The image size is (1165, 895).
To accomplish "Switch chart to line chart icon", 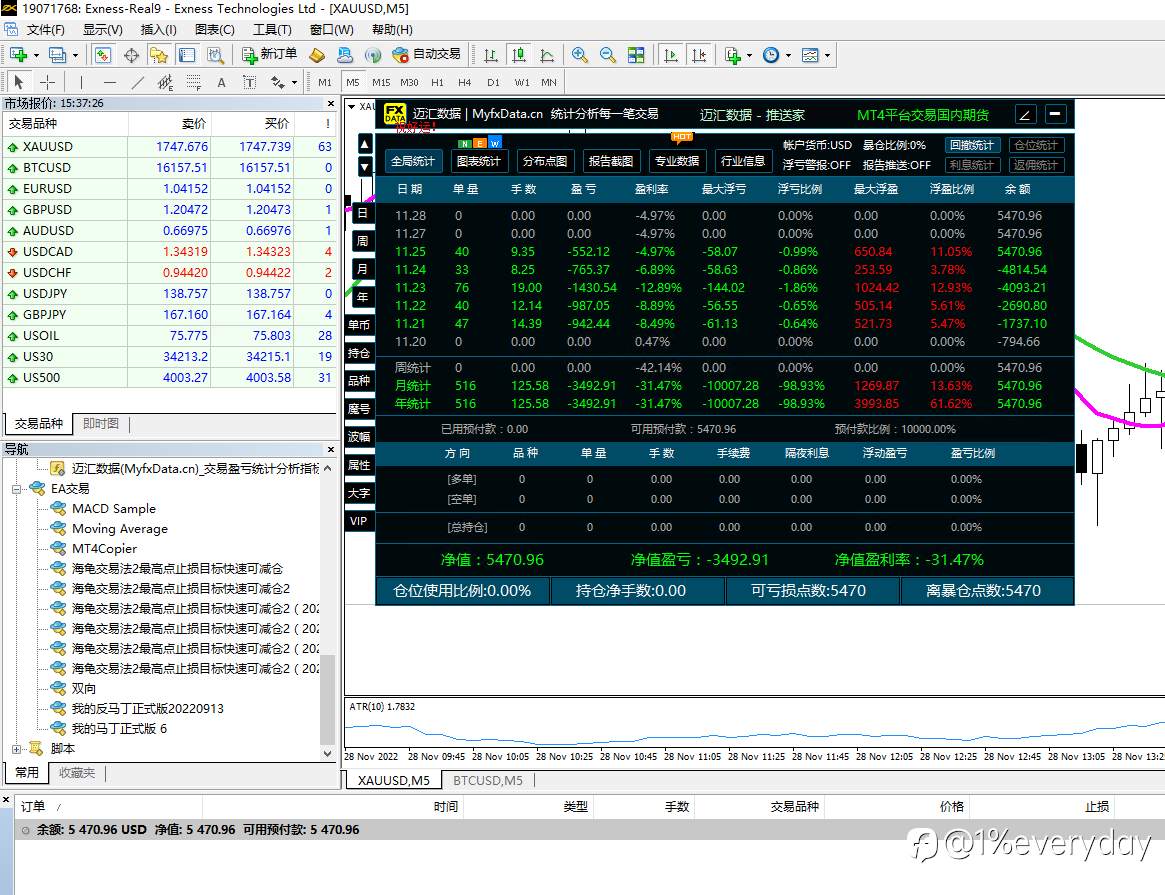I will tap(548, 55).
